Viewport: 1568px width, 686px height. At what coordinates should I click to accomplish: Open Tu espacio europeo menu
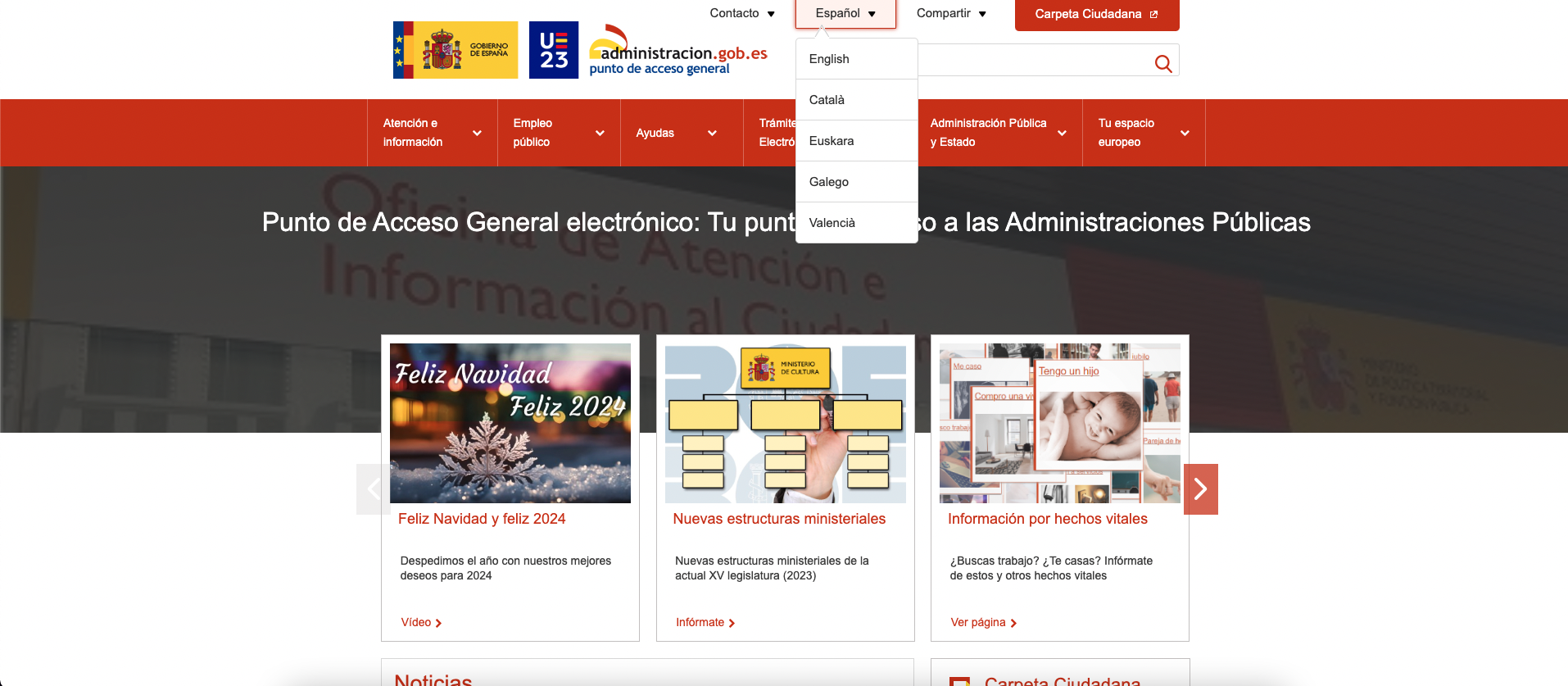(x=1143, y=133)
